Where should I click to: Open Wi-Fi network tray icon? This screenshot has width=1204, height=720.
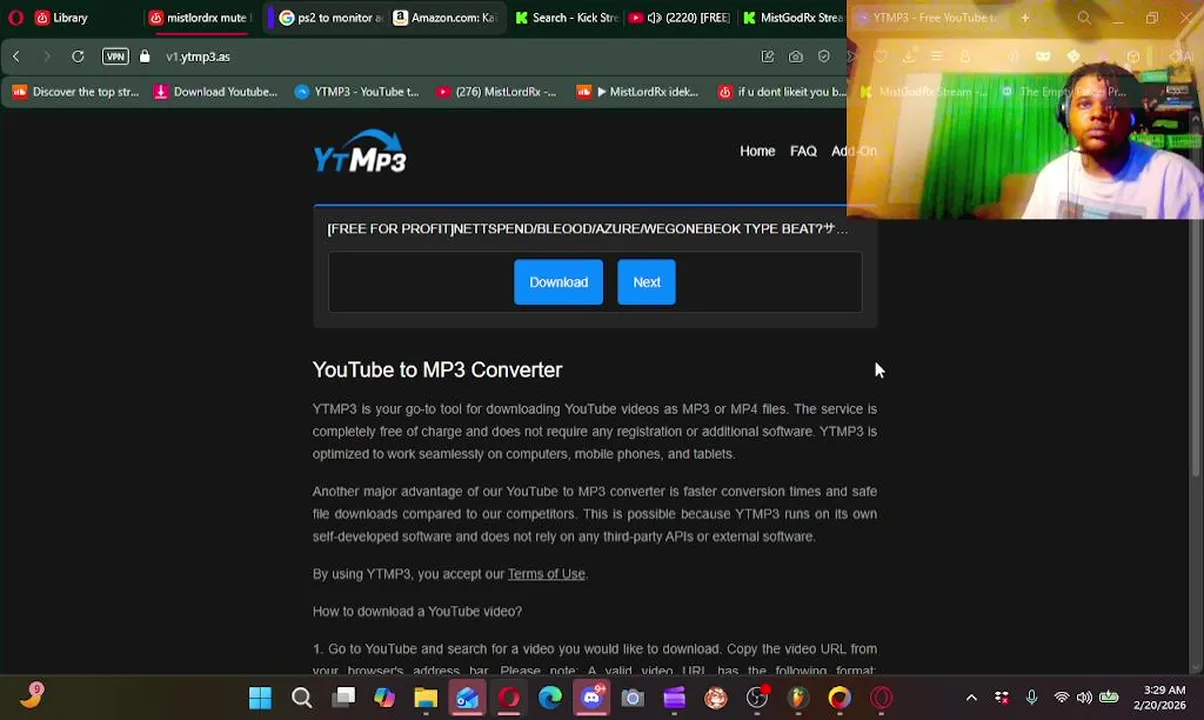[1061, 698]
